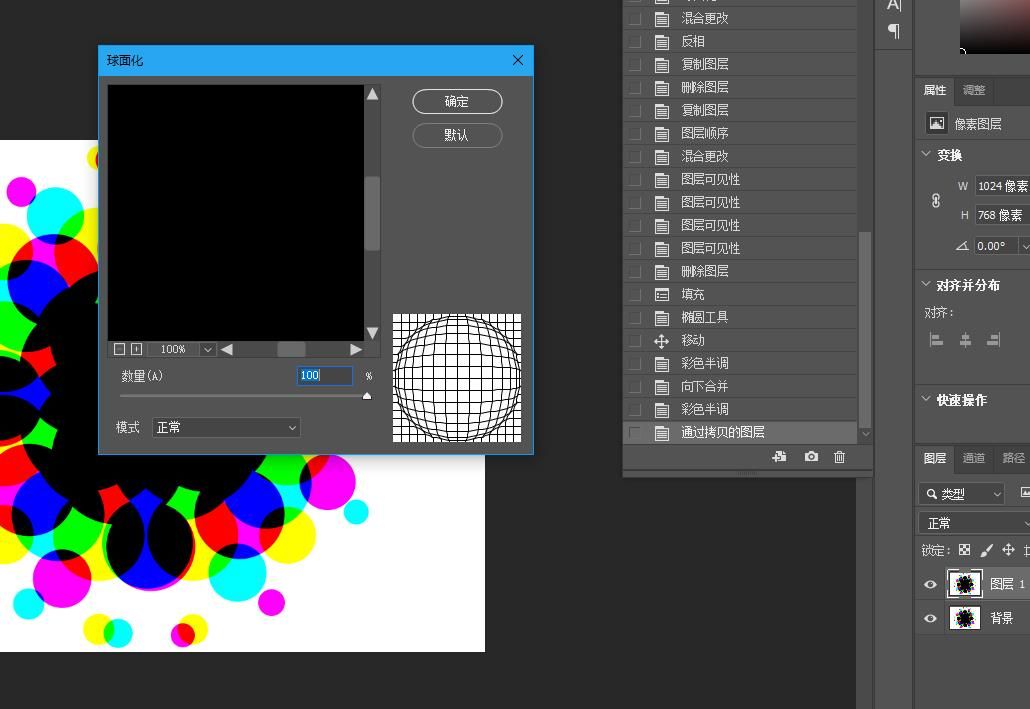Set history brush source at 反相 state
The width and height of the screenshot is (1030, 709).
pos(635,41)
